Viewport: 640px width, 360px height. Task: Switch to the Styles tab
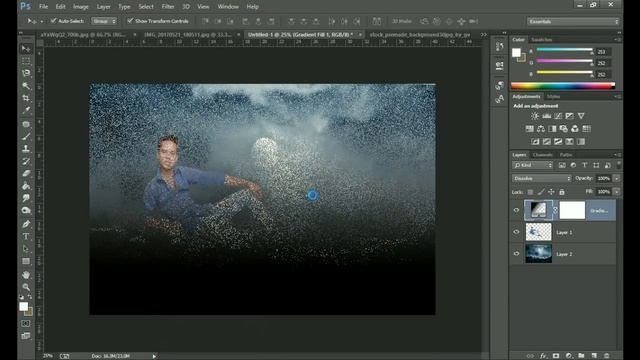point(553,97)
